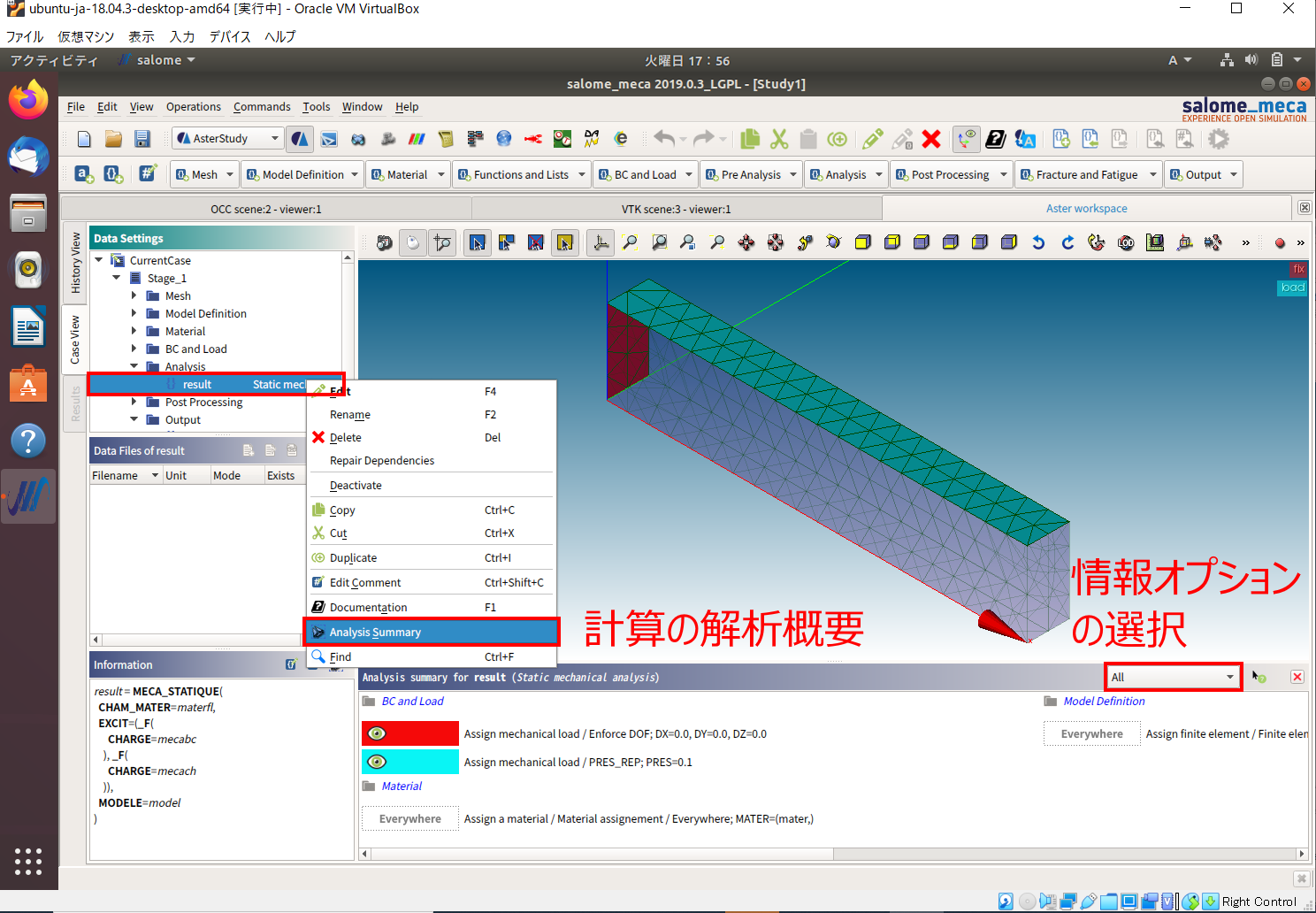The image size is (1316, 913).
Task: Click the summary panel horizontal scrollbar
Action: [833, 854]
